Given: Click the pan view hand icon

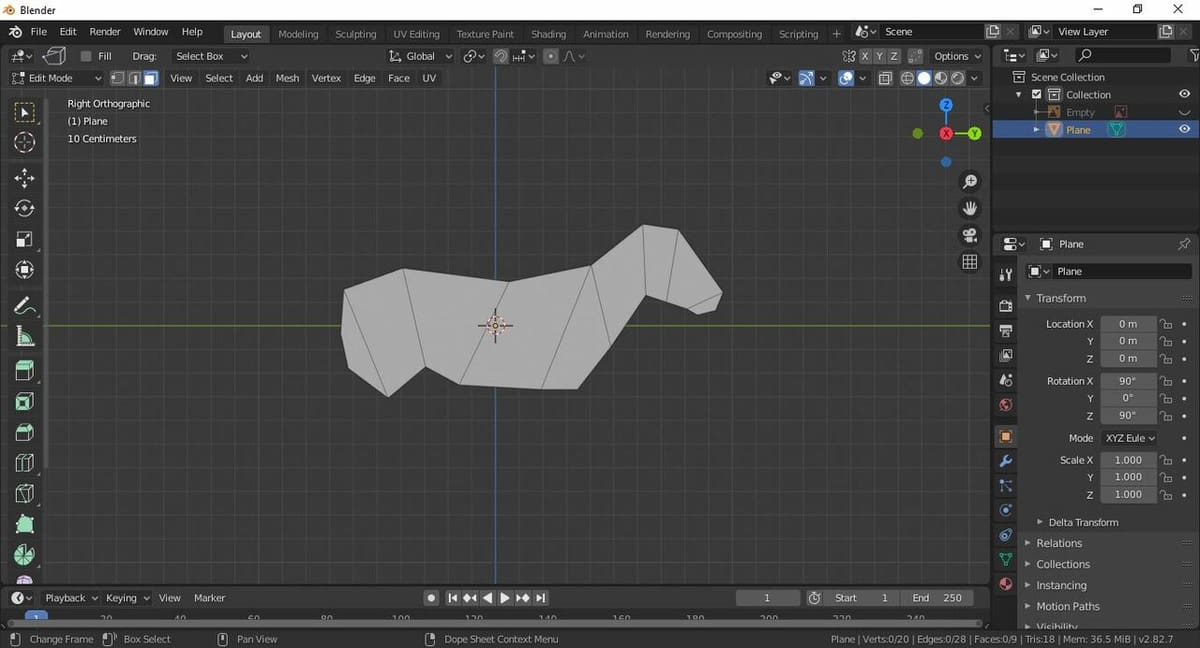Looking at the screenshot, I should (969, 208).
